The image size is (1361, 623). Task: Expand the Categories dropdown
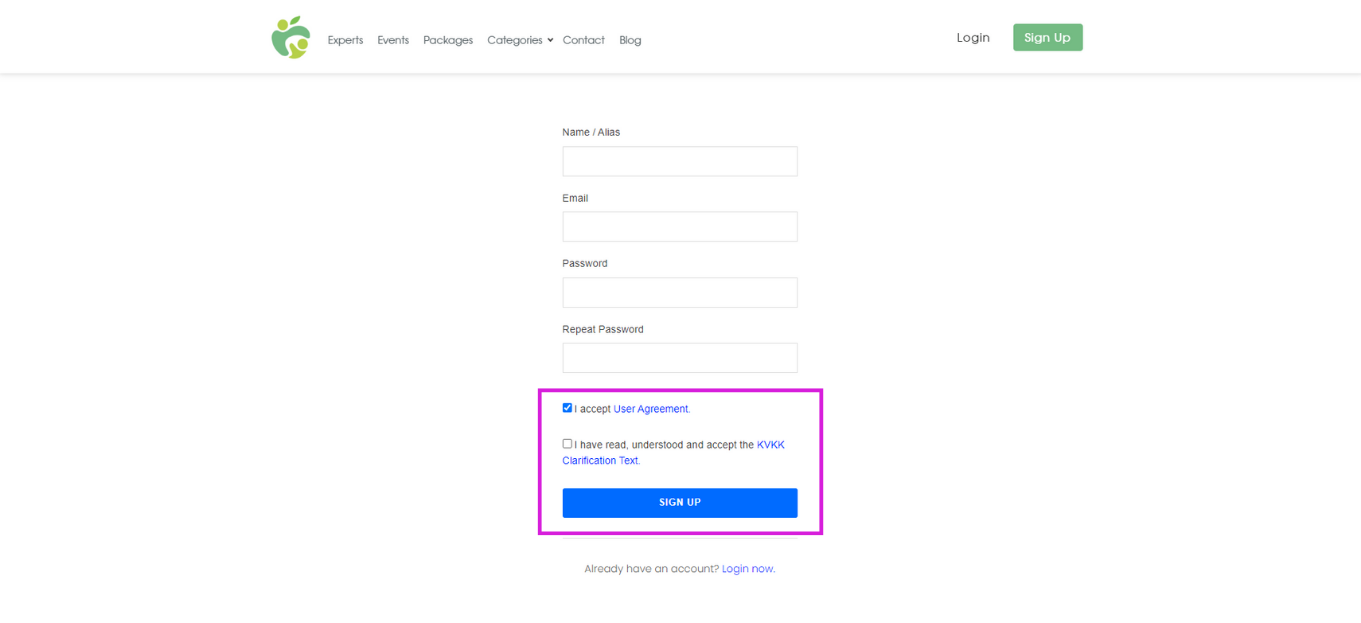520,40
